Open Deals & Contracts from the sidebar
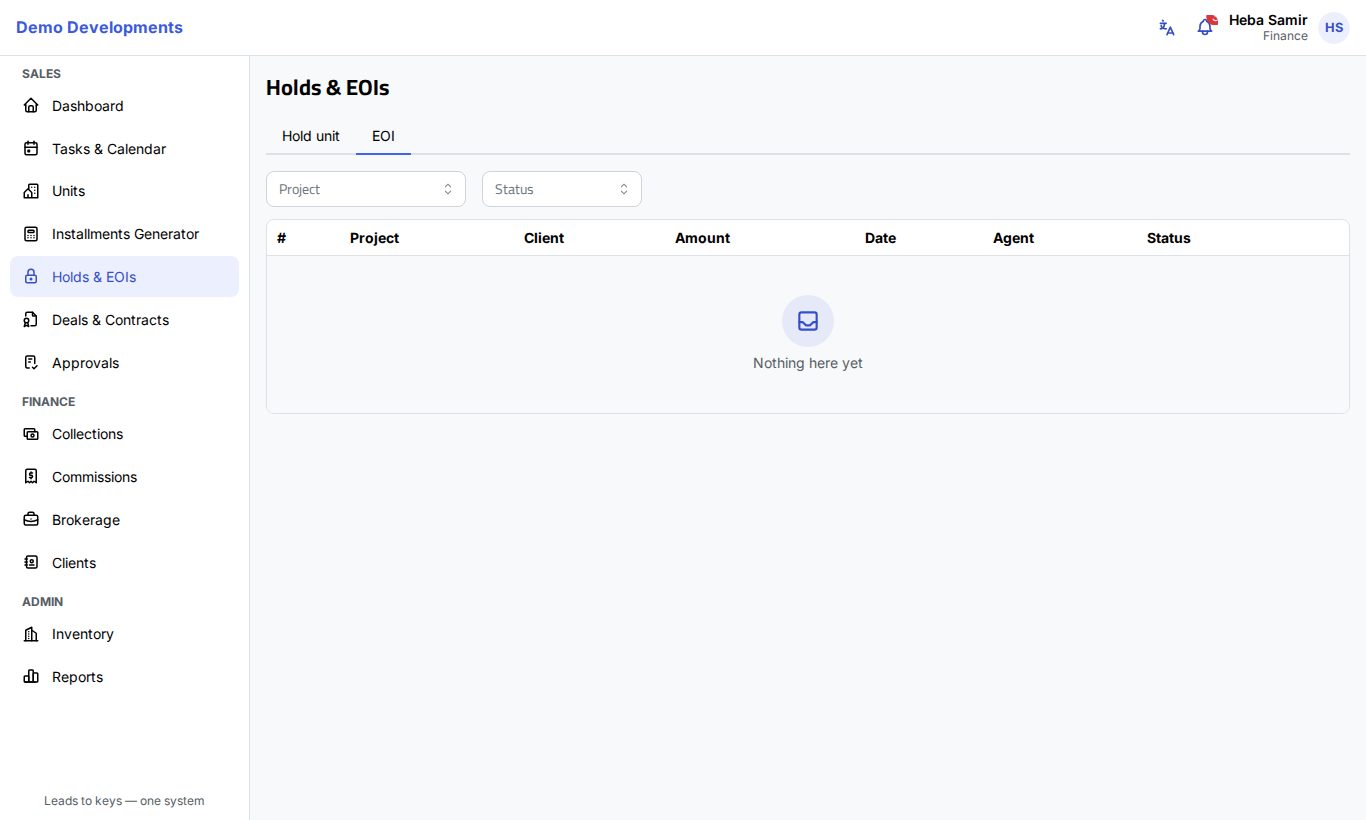This screenshot has height=820, width=1366. (x=124, y=320)
